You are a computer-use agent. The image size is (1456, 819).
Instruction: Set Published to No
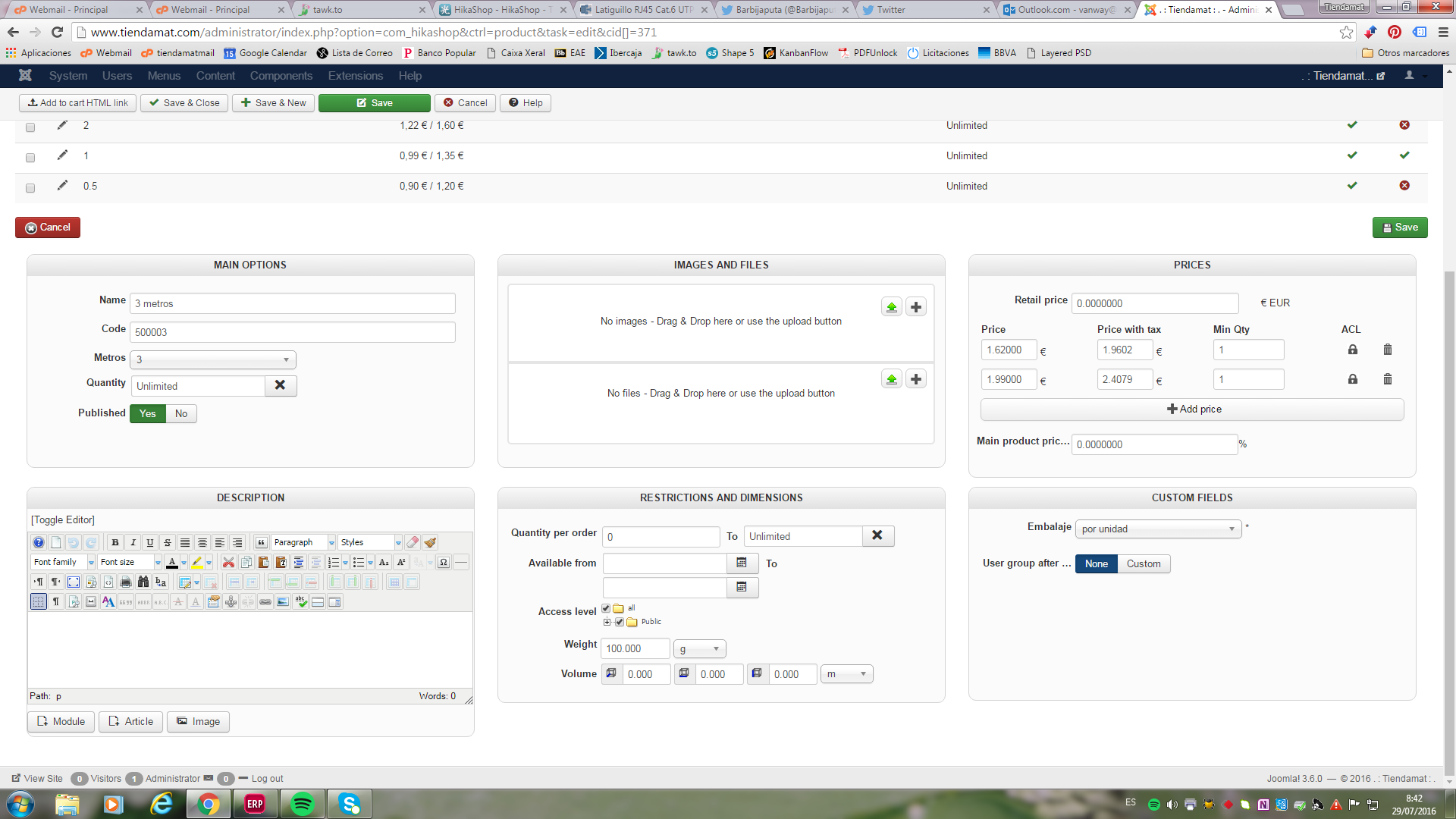[x=181, y=413]
